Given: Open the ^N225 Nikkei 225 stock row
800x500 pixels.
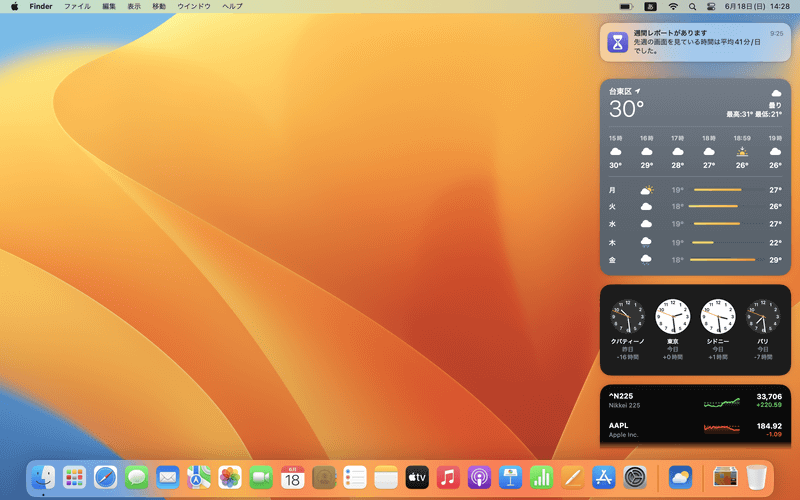Looking at the screenshot, I should [x=695, y=401].
